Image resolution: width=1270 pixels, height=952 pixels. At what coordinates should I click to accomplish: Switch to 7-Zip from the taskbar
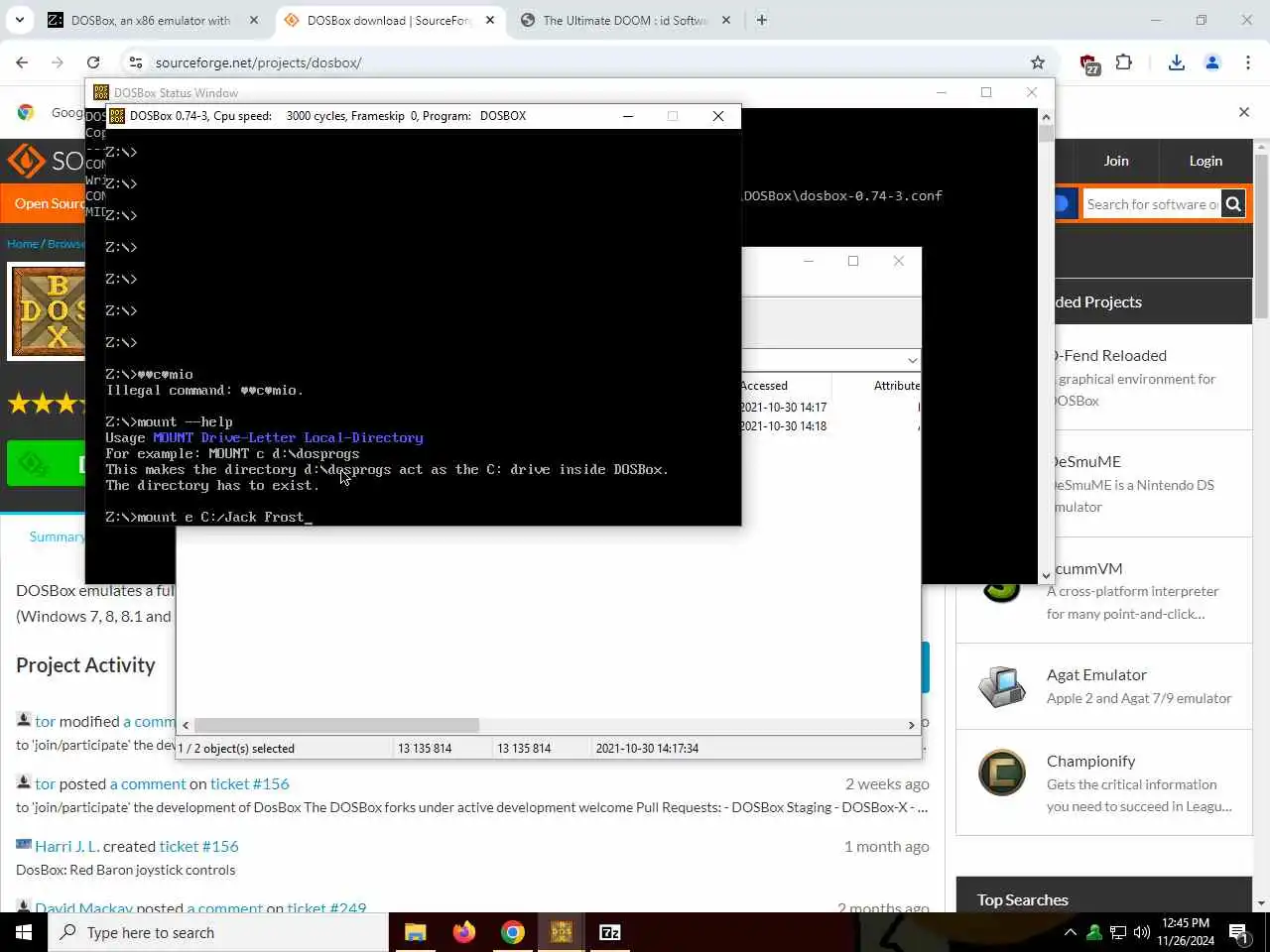tap(610, 932)
